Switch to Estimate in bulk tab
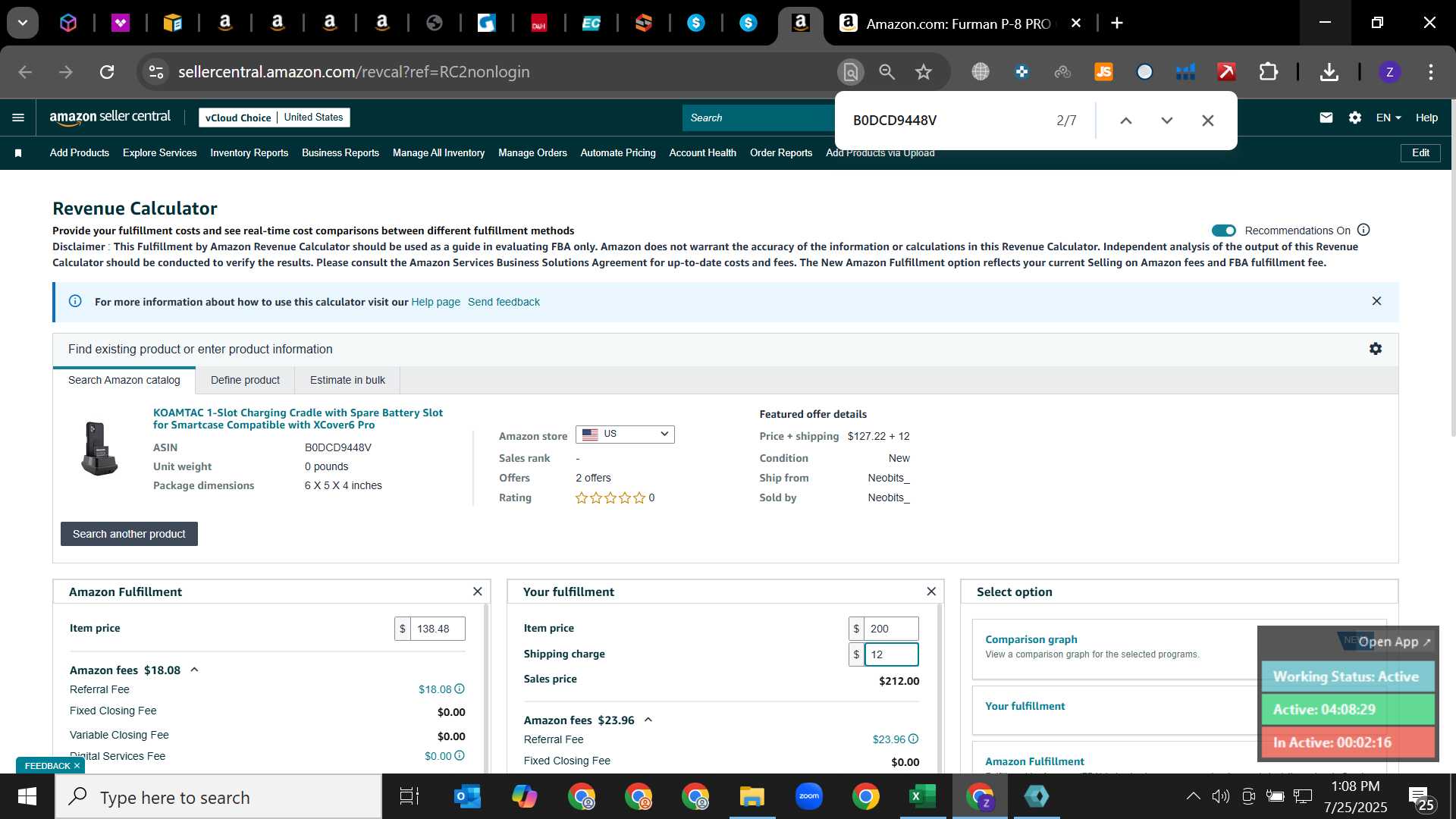The image size is (1456, 819). [x=347, y=380]
